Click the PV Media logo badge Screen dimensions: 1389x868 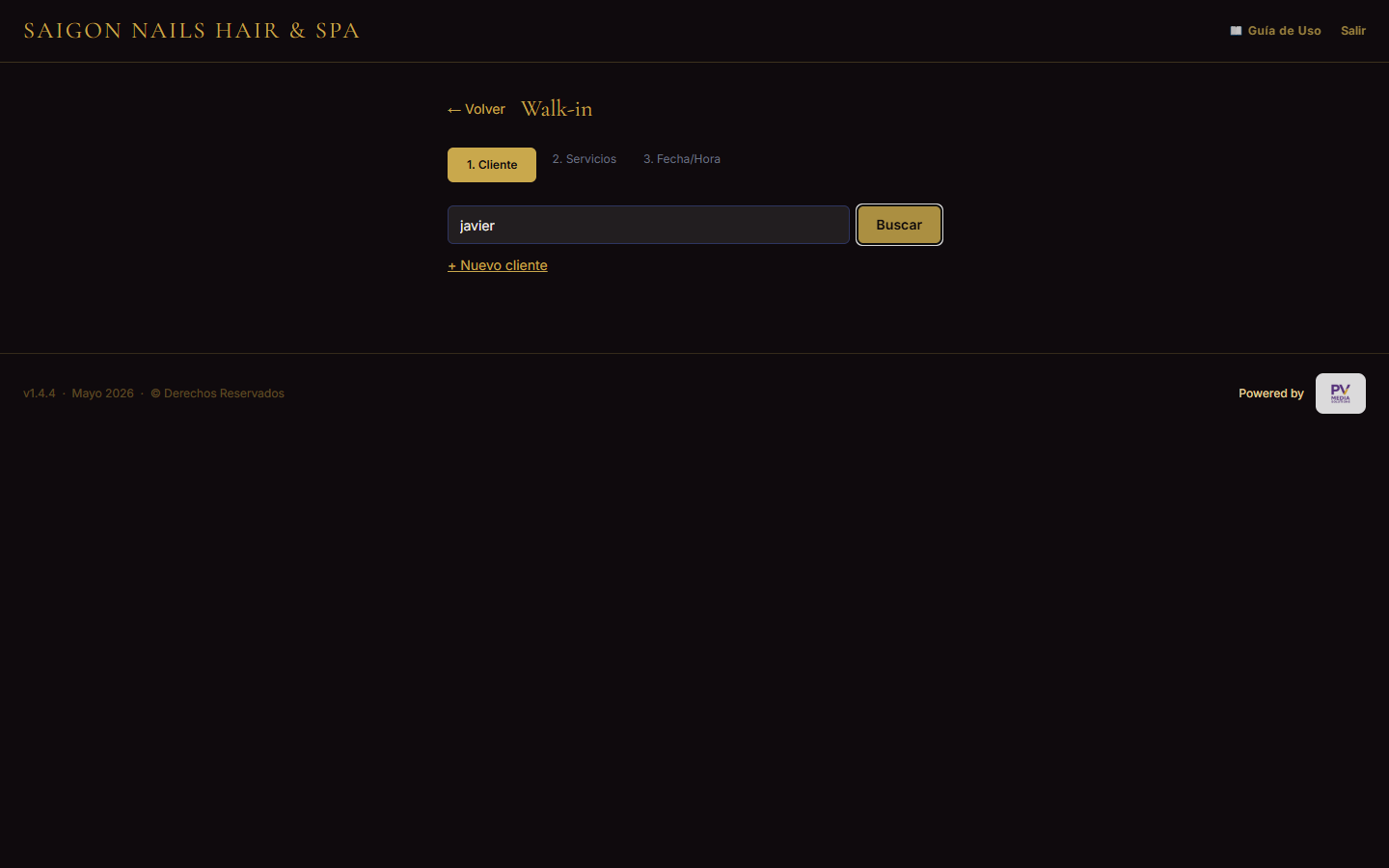click(1341, 393)
